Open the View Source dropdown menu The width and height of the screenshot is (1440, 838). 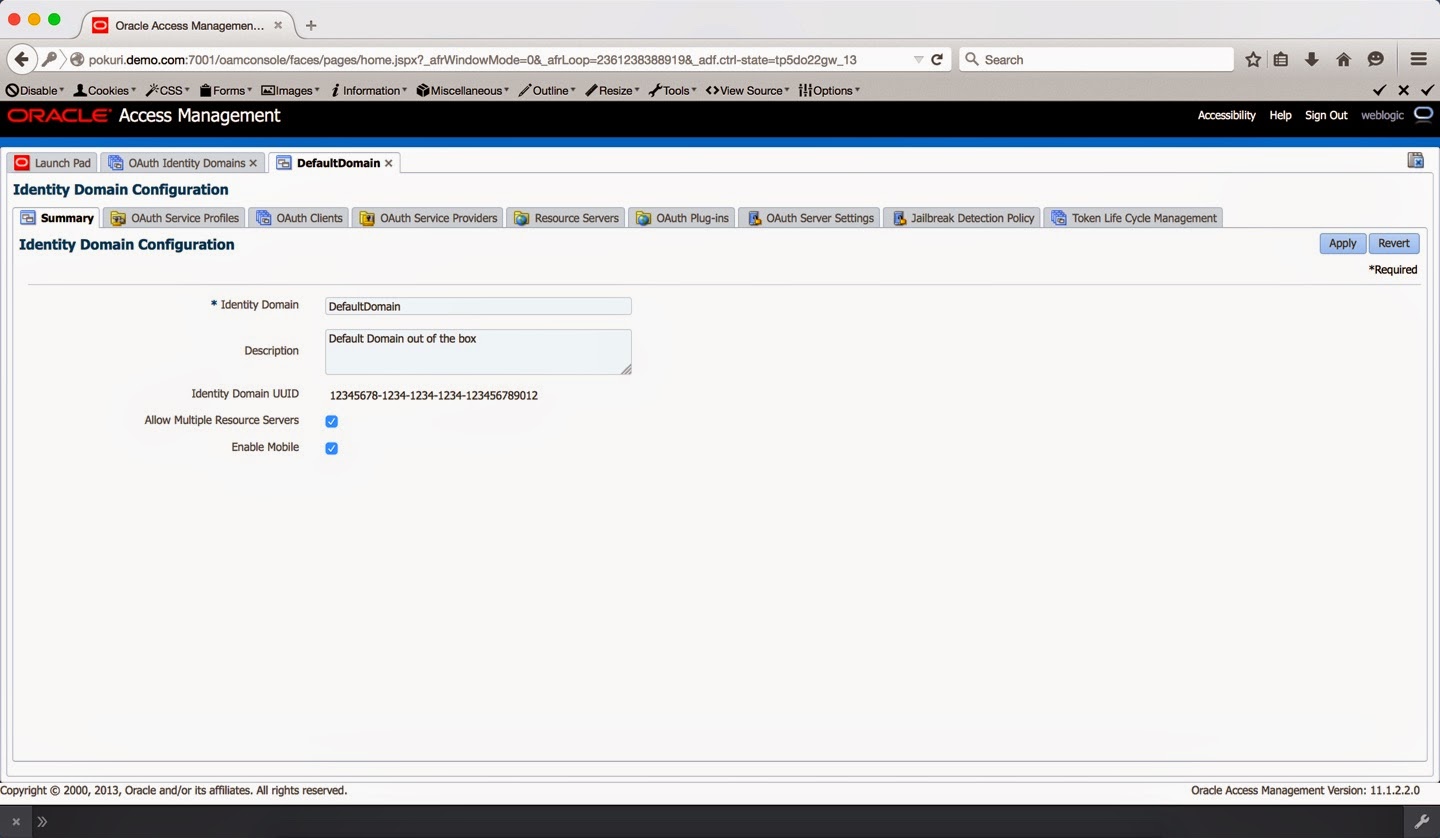748,90
